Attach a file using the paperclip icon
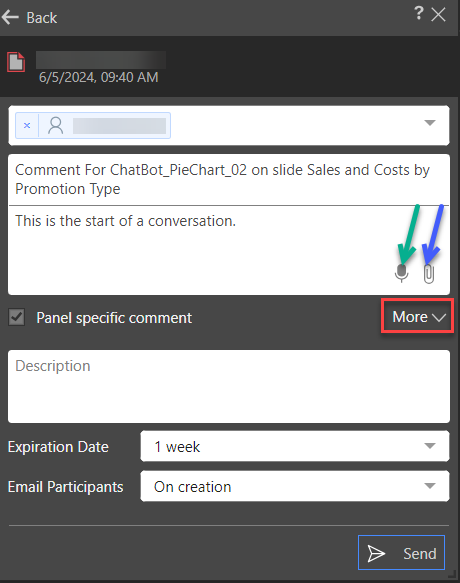Image resolution: width=460 pixels, height=583 pixels. [x=429, y=274]
